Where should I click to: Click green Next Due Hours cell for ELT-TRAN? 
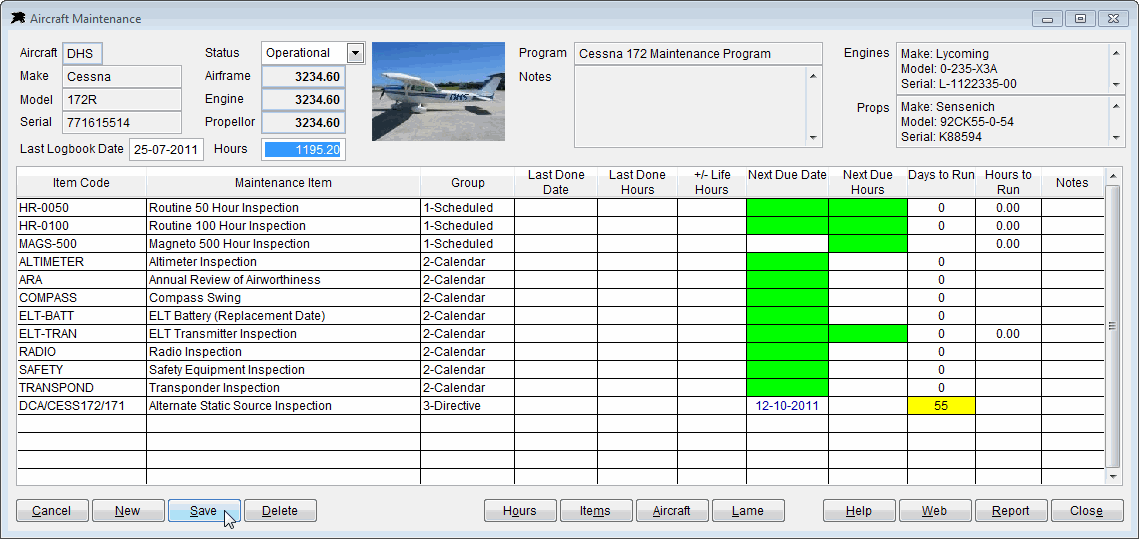(x=868, y=334)
